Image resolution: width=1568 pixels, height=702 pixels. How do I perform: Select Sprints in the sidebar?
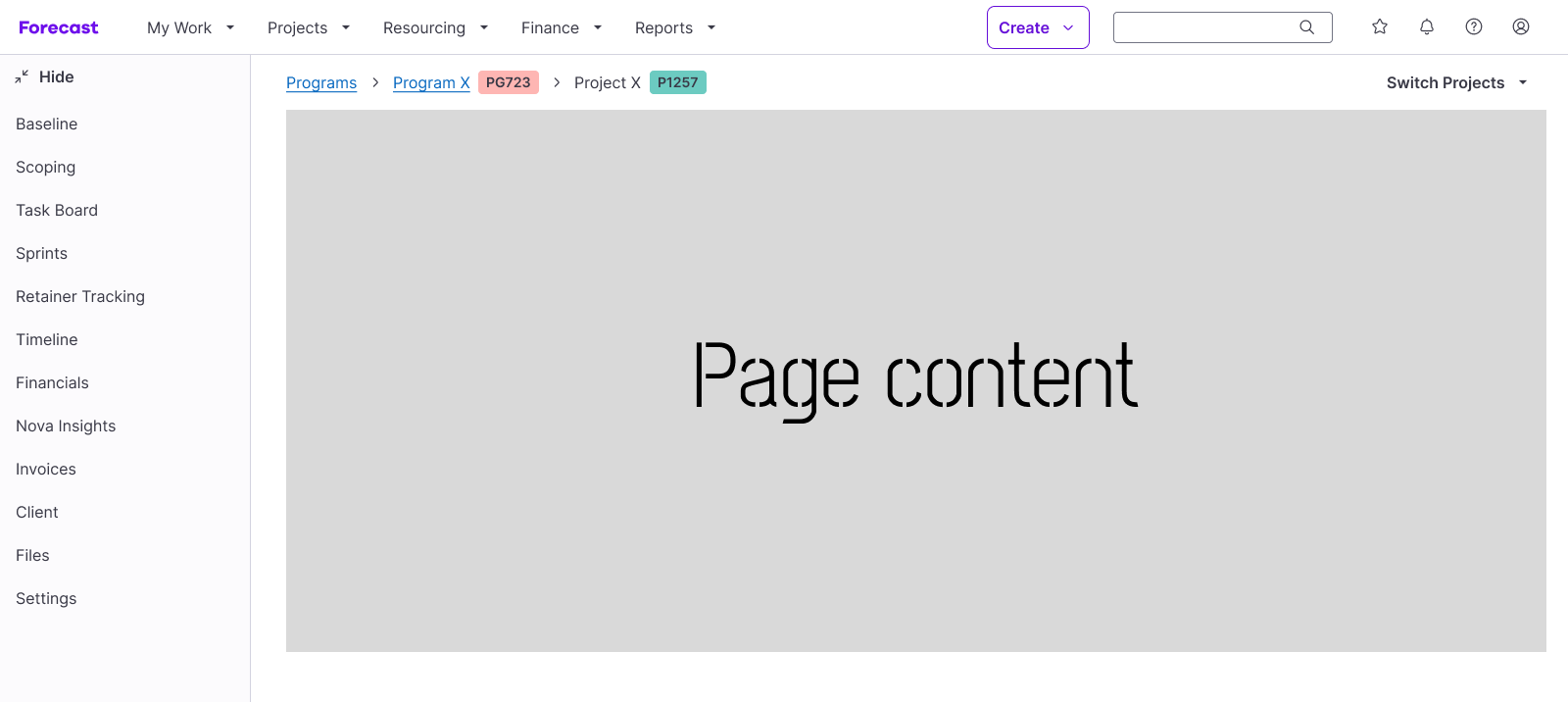[41, 253]
